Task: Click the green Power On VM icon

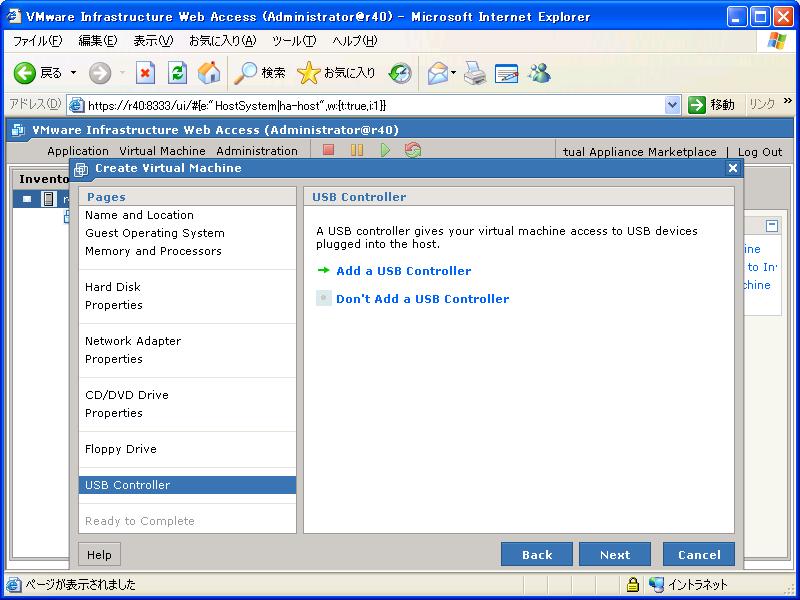Action: [385, 150]
